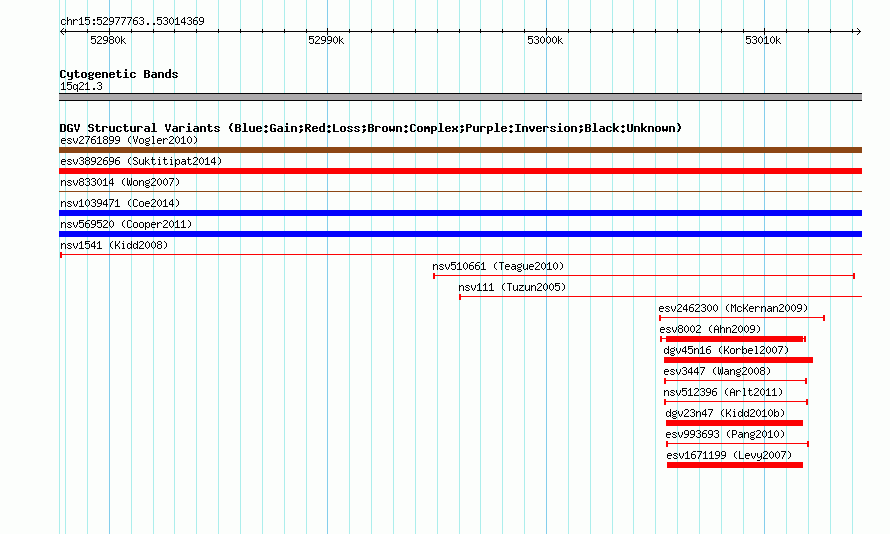Click the left arrow at ruler start

[x=62, y=31]
